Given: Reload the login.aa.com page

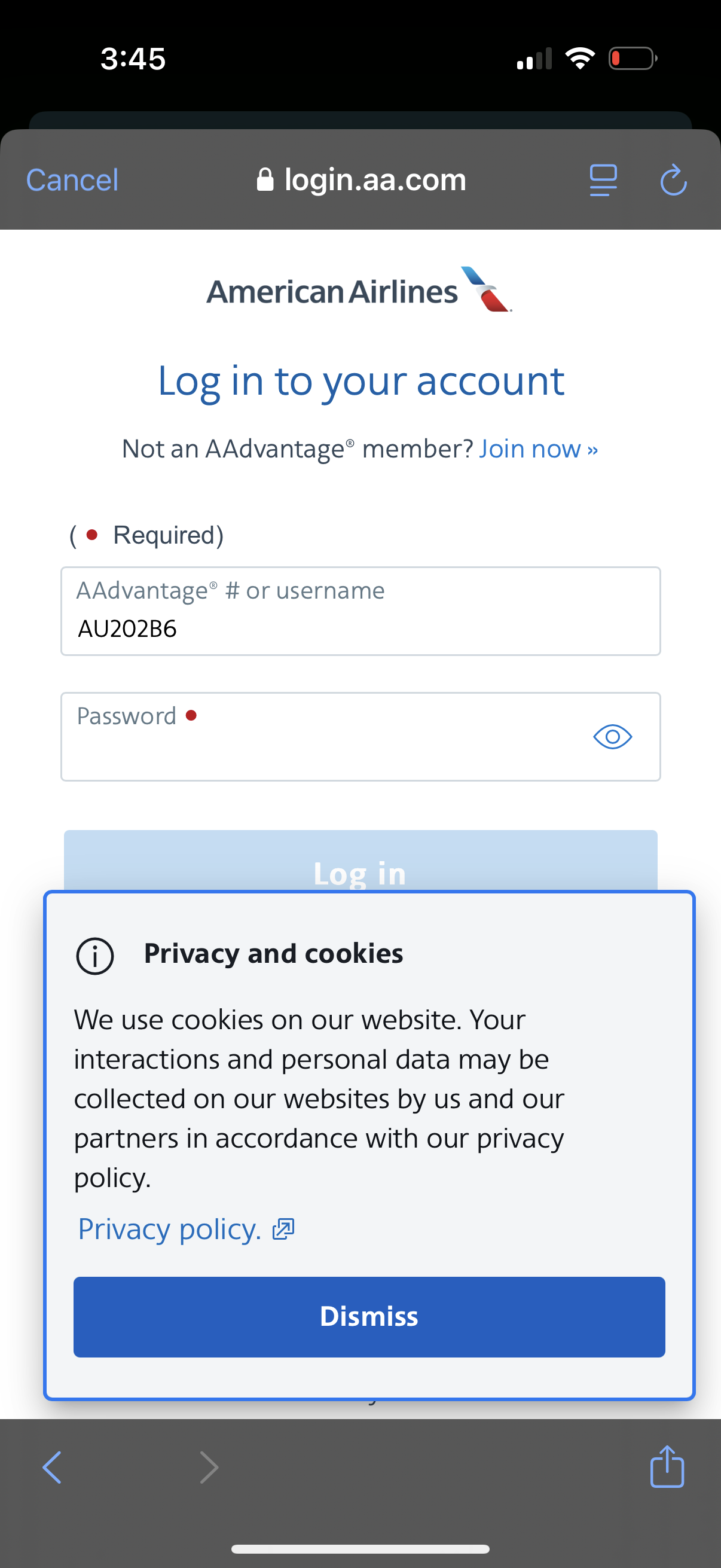Looking at the screenshot, I should click(x=674, y=179).
